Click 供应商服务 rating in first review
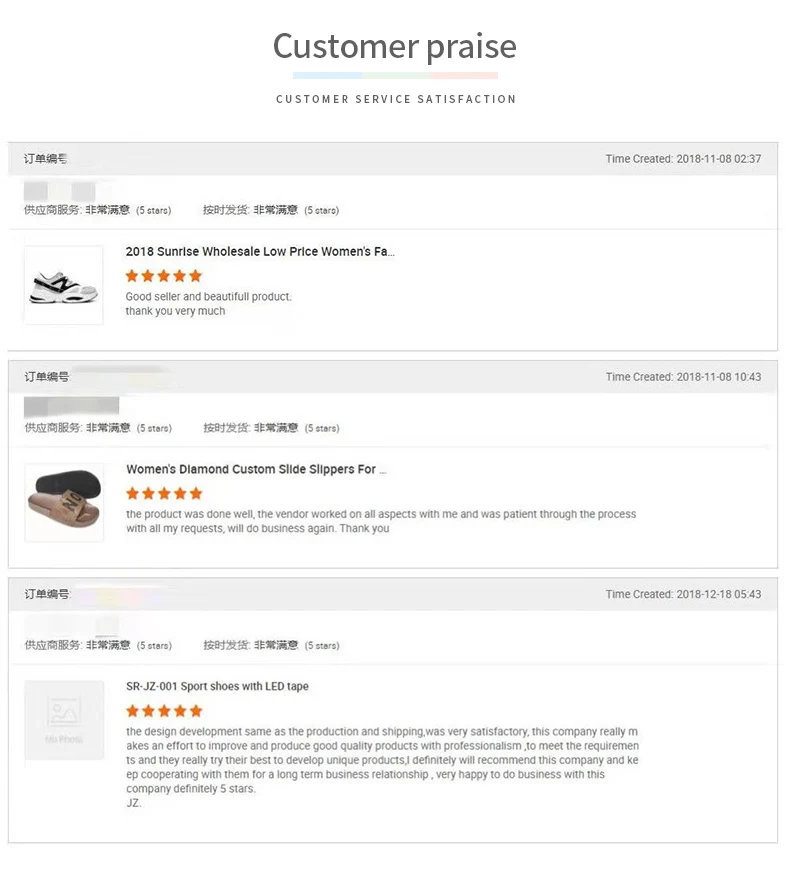790x883 pixels. point(97,210)
